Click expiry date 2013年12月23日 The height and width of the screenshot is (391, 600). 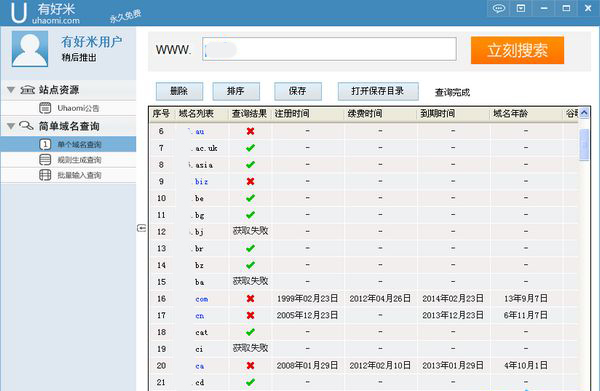tap(453, 315)
